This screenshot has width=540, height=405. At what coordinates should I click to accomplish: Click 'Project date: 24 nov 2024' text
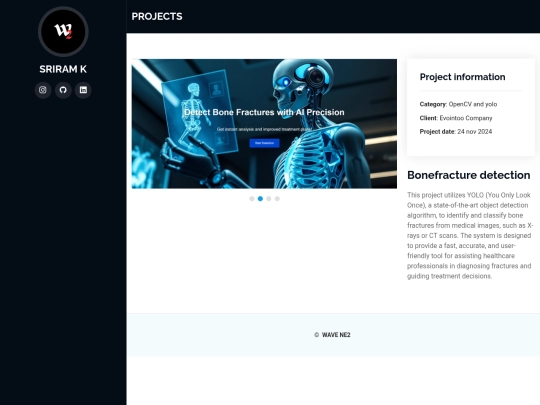click(x=456, y=132)
